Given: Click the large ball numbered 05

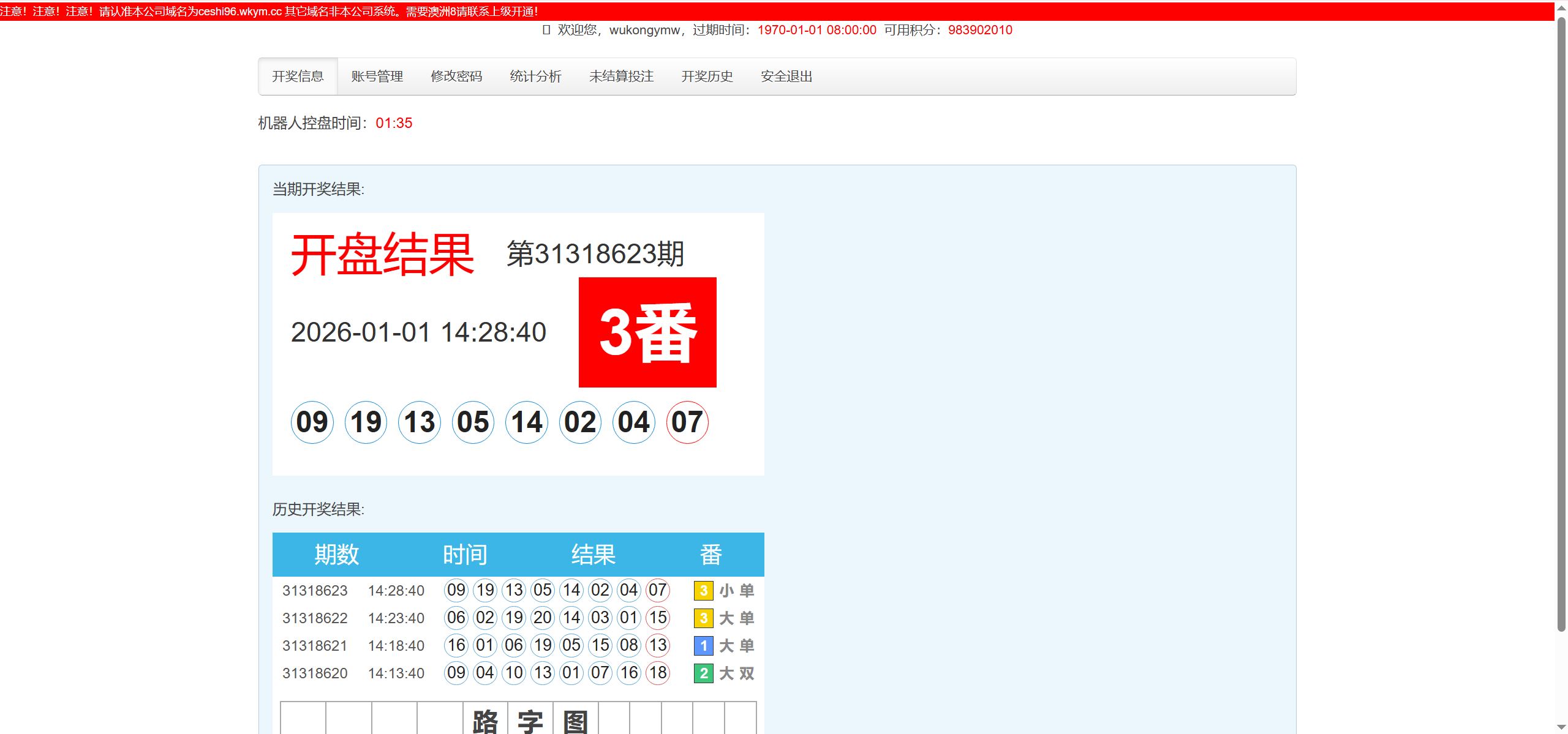Looking at the screenshot, I should click(473, 422).
